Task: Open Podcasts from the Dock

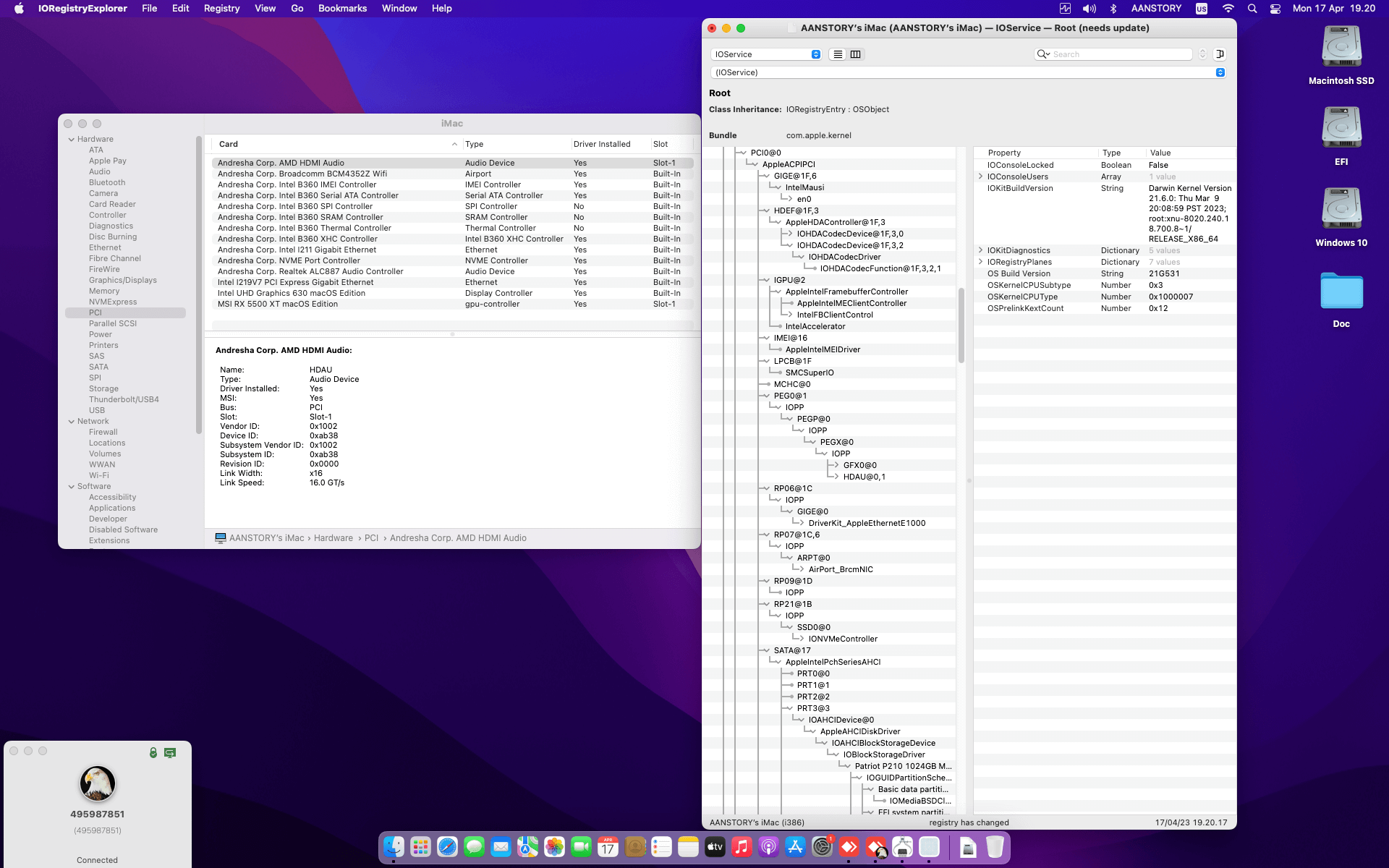Action: tap(768, 846)
